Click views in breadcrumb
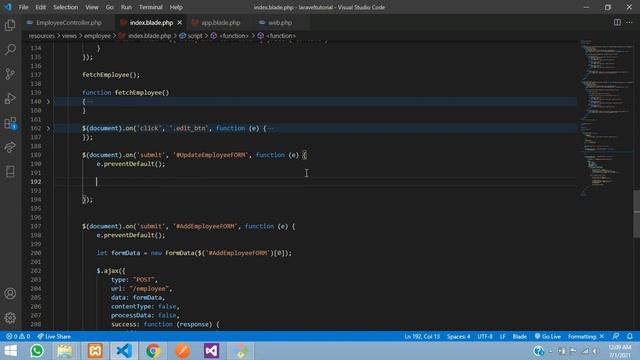Screen dimensions: 640x360 [69, 36]
